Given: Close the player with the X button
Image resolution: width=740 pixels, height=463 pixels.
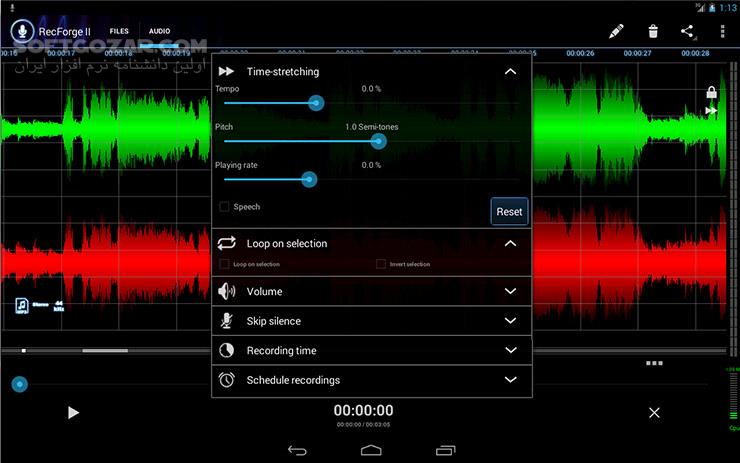Looking at the screenshot, I should pos(654,413).
